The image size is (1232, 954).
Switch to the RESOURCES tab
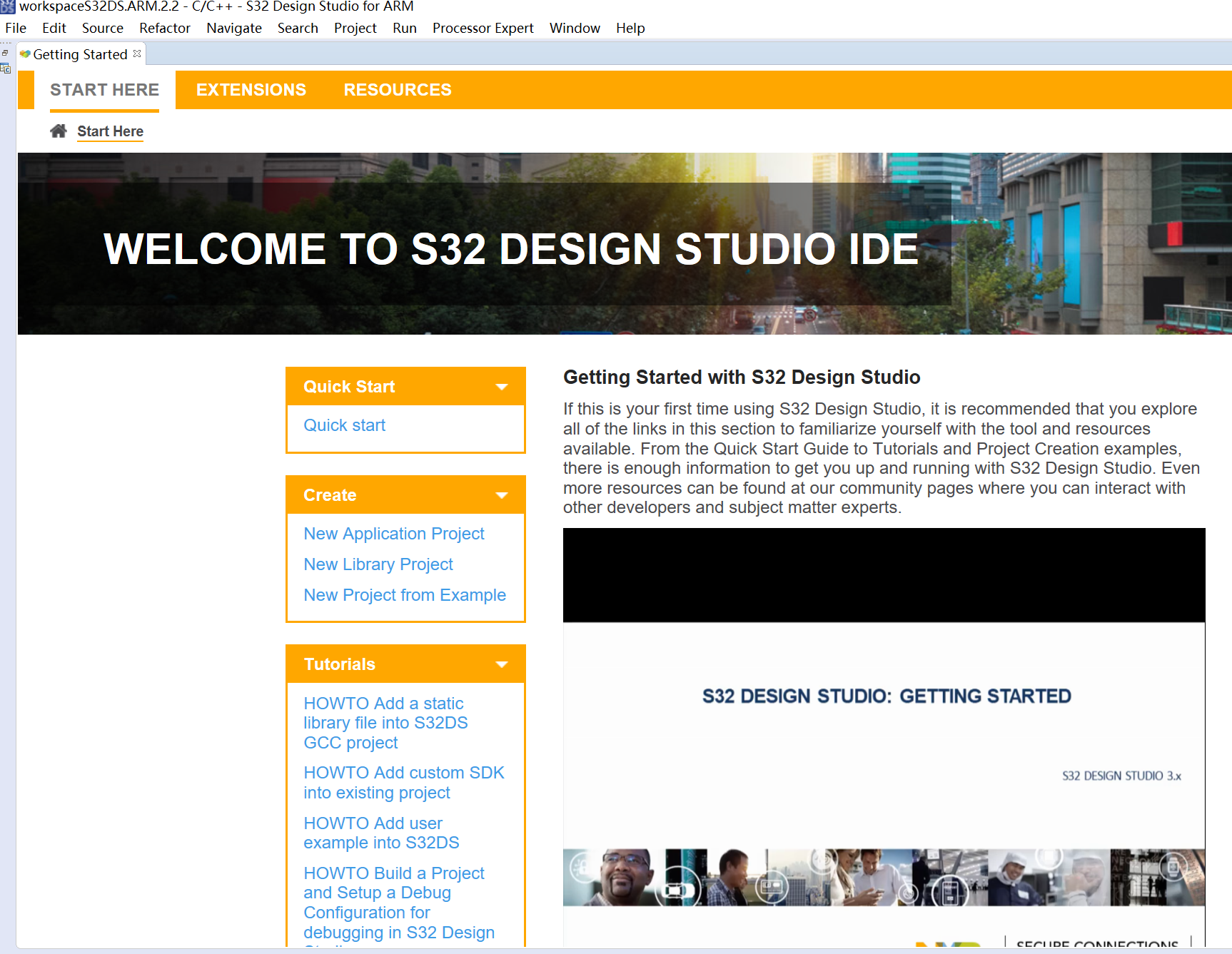point(398,90)
